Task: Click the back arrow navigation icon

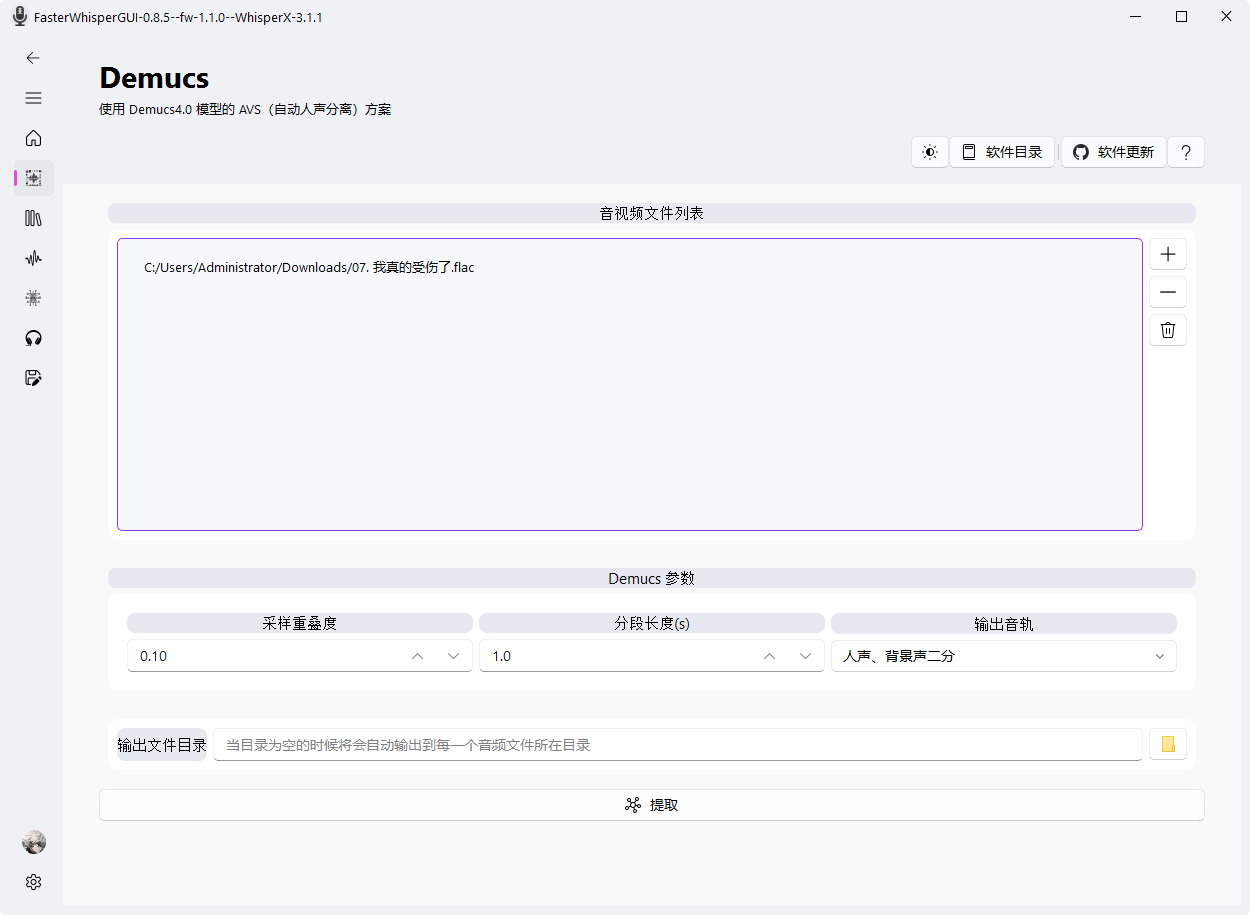Action: tap(32, 57)
